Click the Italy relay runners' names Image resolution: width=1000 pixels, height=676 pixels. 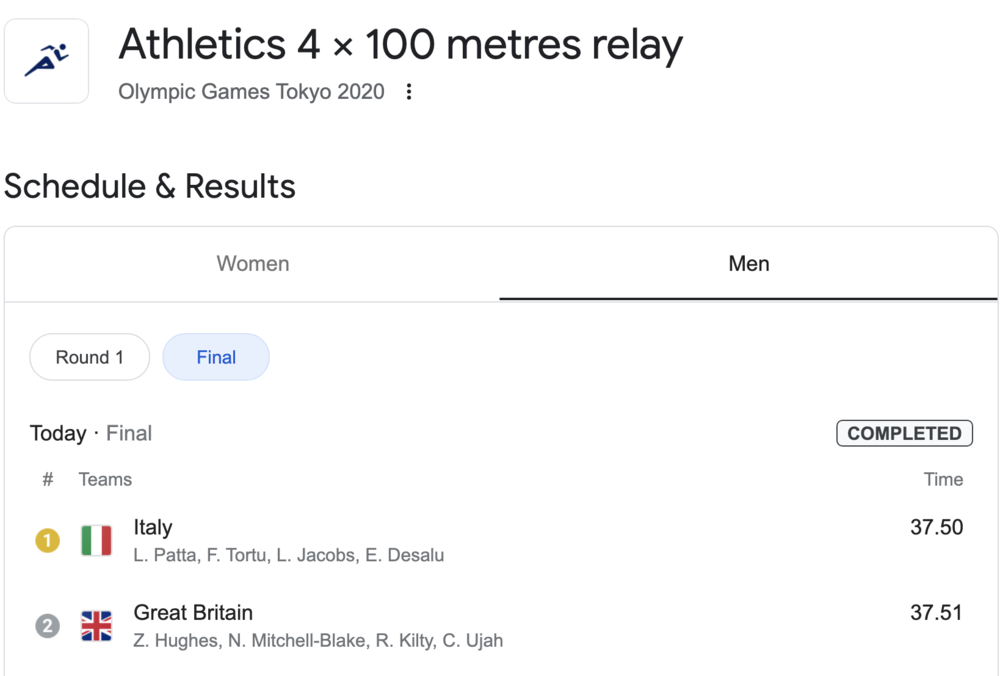tap(288, 555)
